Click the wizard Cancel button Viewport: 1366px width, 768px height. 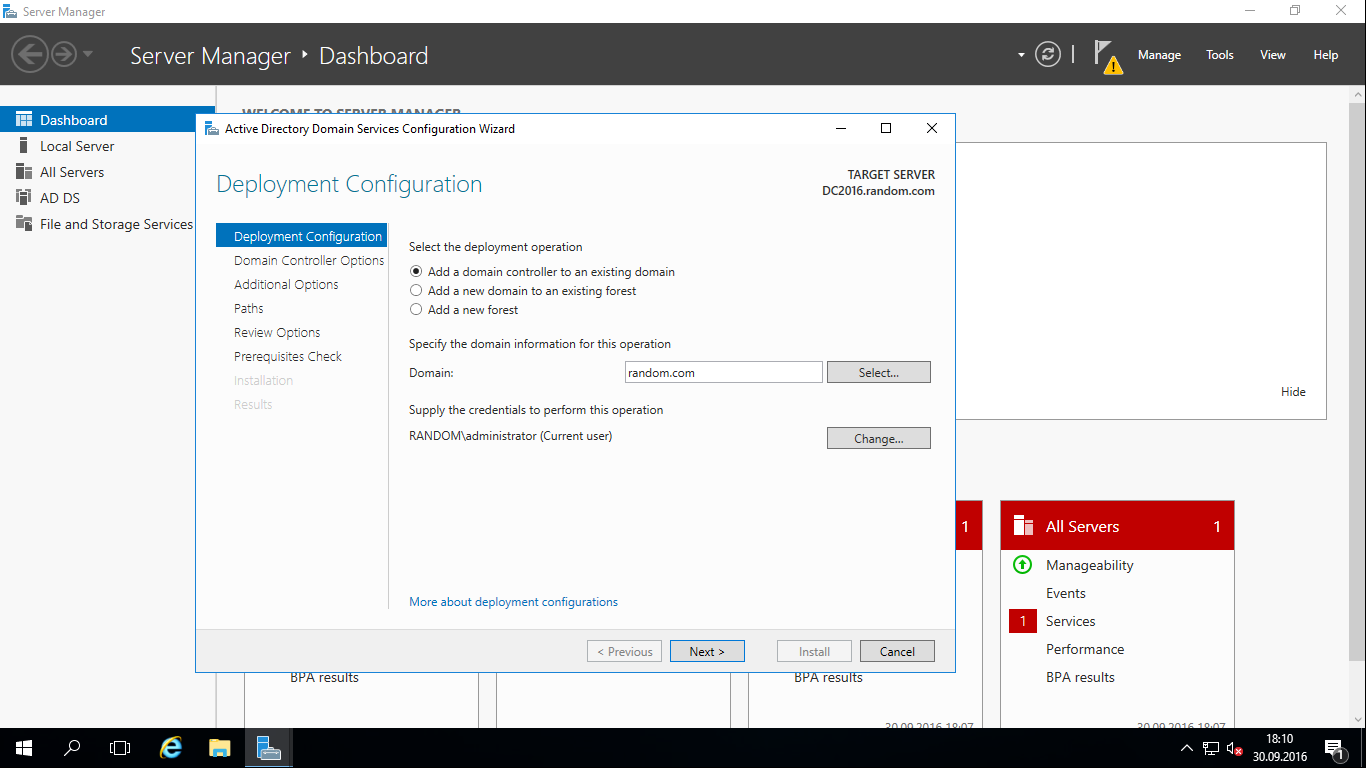(x=897, y=651)
